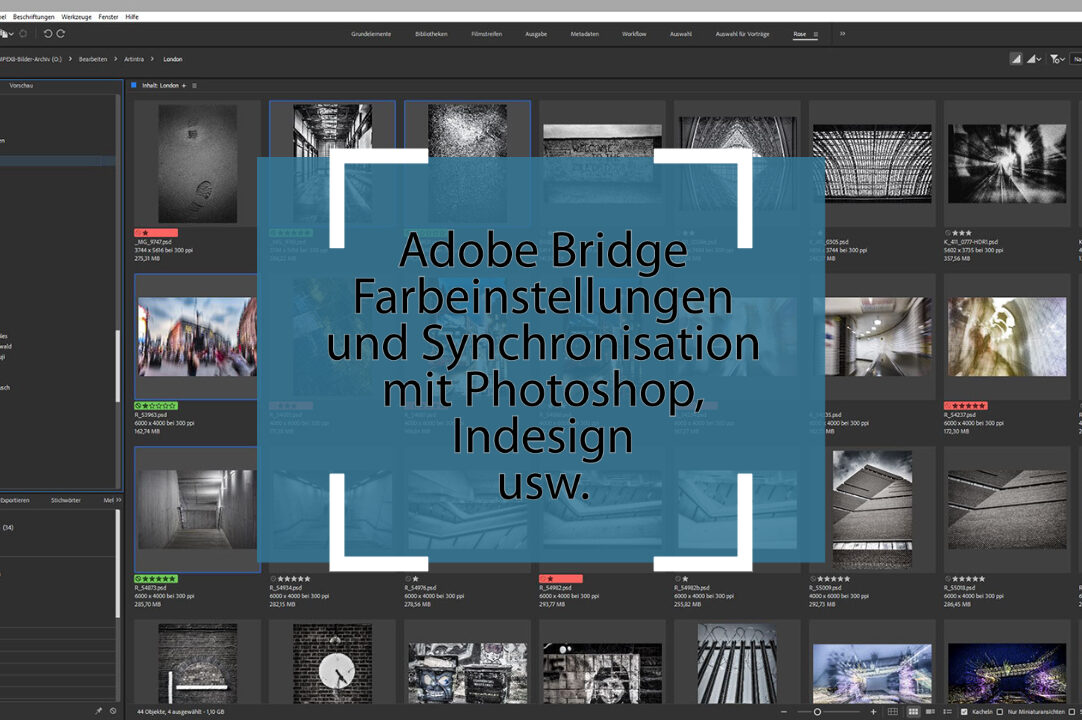Switch to Ausgabe workspace
This screenshot has width=1082, height=720.
click(536, 34)
